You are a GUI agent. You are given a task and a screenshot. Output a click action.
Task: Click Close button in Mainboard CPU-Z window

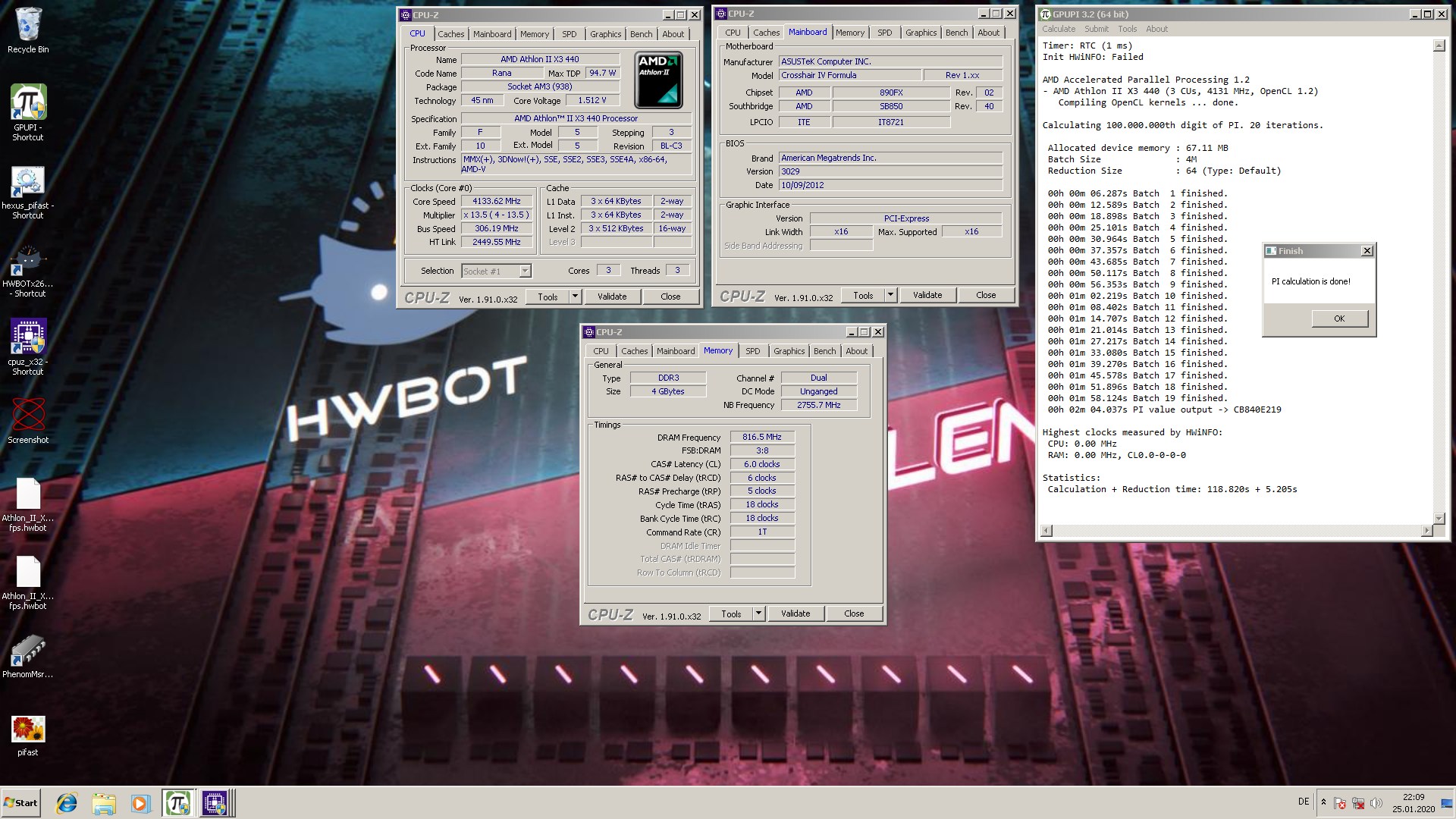point(986,295)
